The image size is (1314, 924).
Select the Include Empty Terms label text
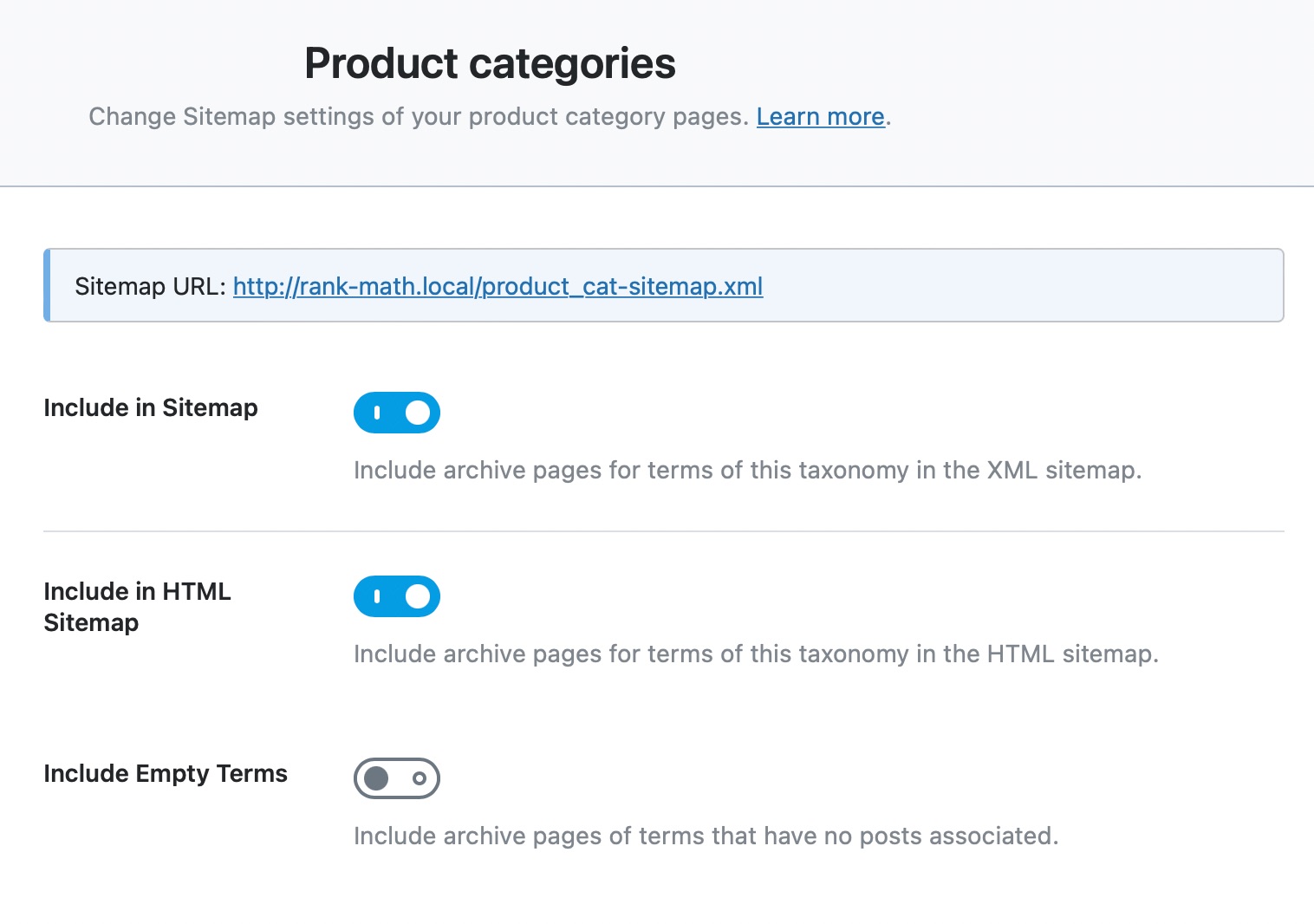(165, 773)
